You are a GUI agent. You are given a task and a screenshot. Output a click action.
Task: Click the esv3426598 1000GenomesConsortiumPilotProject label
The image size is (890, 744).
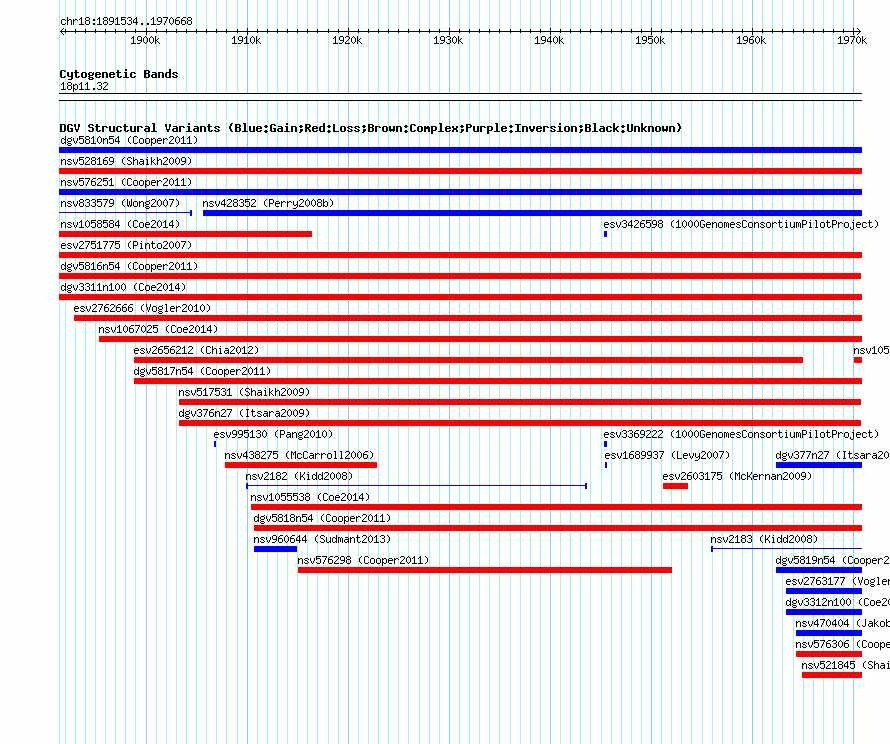click(x=741, y=224)
